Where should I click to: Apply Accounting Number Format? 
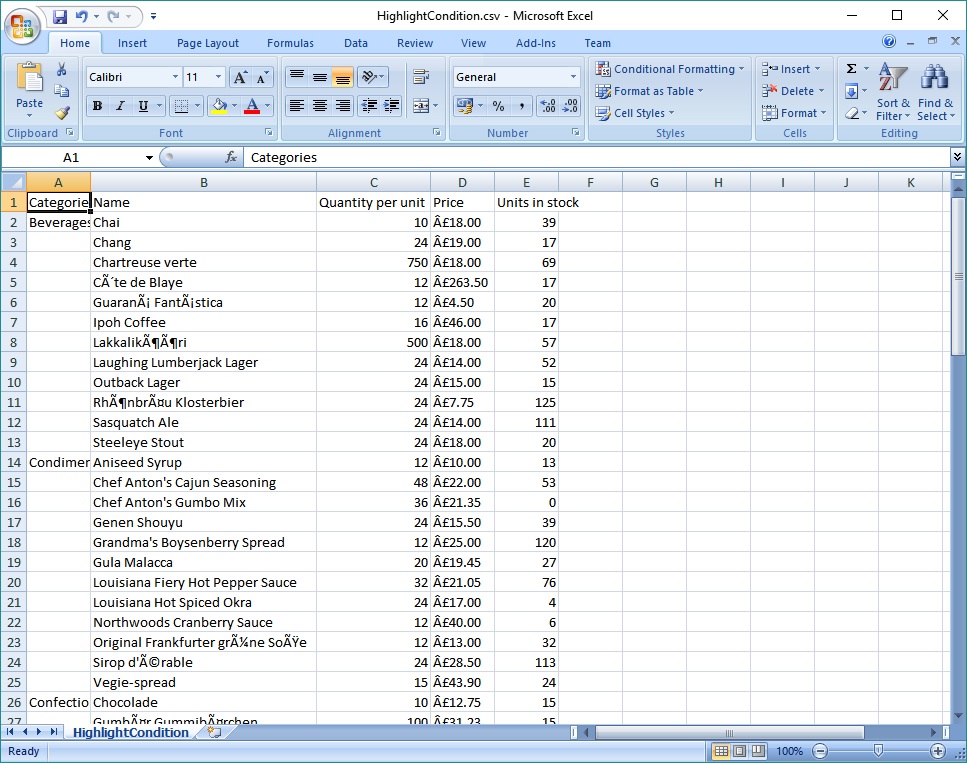pyautogui.click(x=464, y=105)
